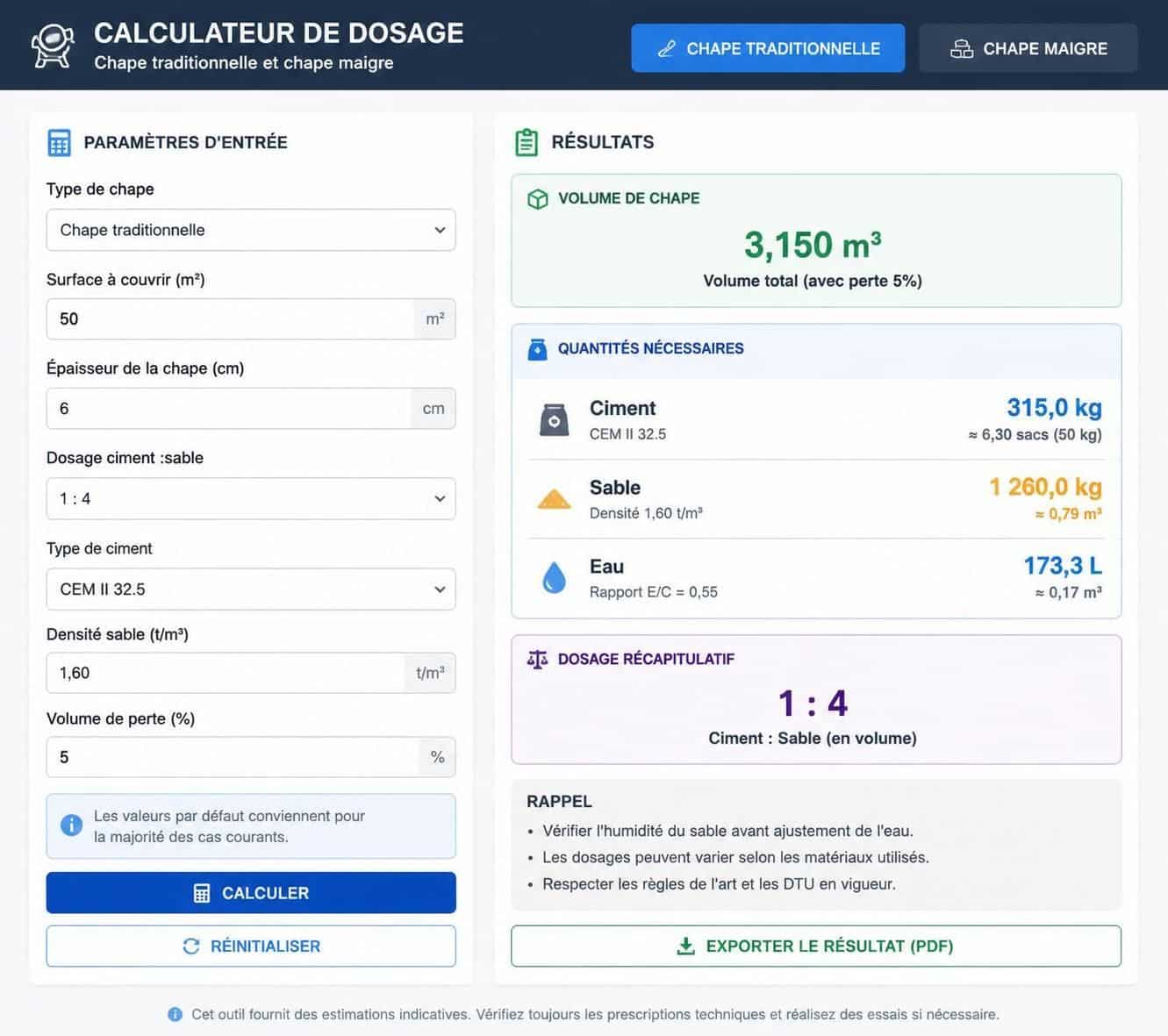
Task: Click the clipboard icon beside Résultats
Action: coord(527,142)
